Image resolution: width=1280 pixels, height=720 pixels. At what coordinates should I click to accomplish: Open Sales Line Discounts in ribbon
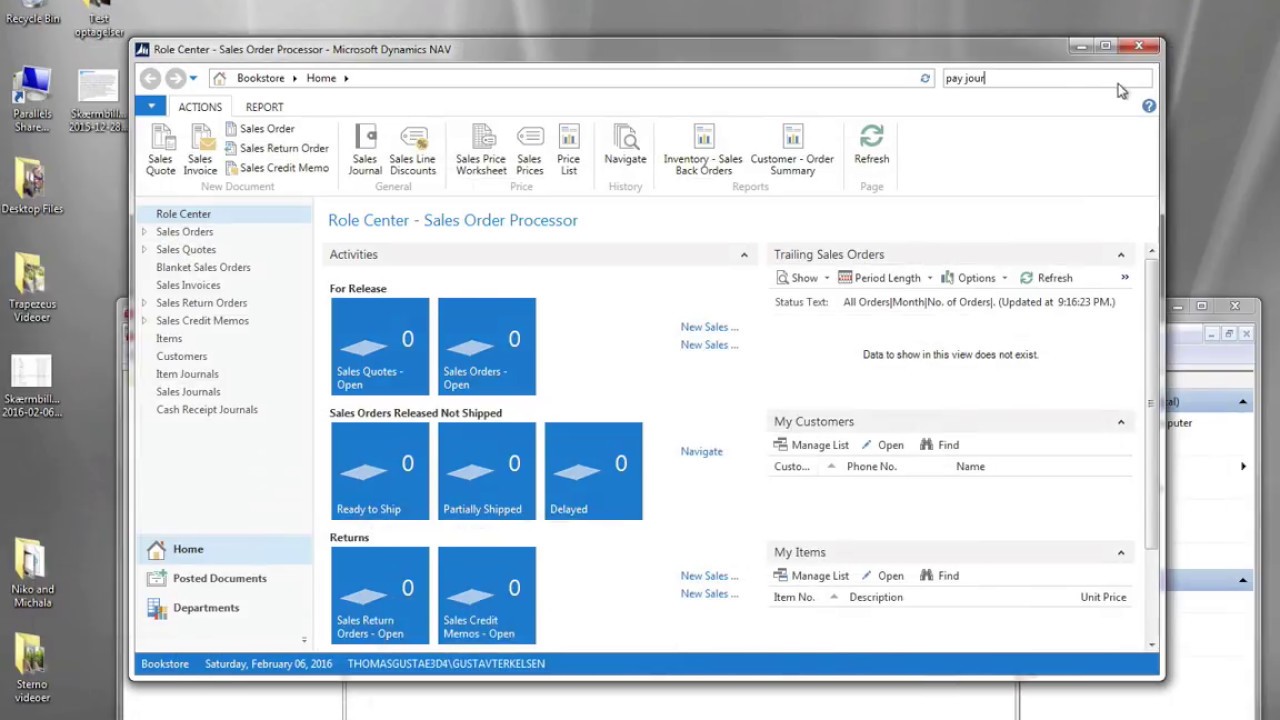click(x=413, y=150)
